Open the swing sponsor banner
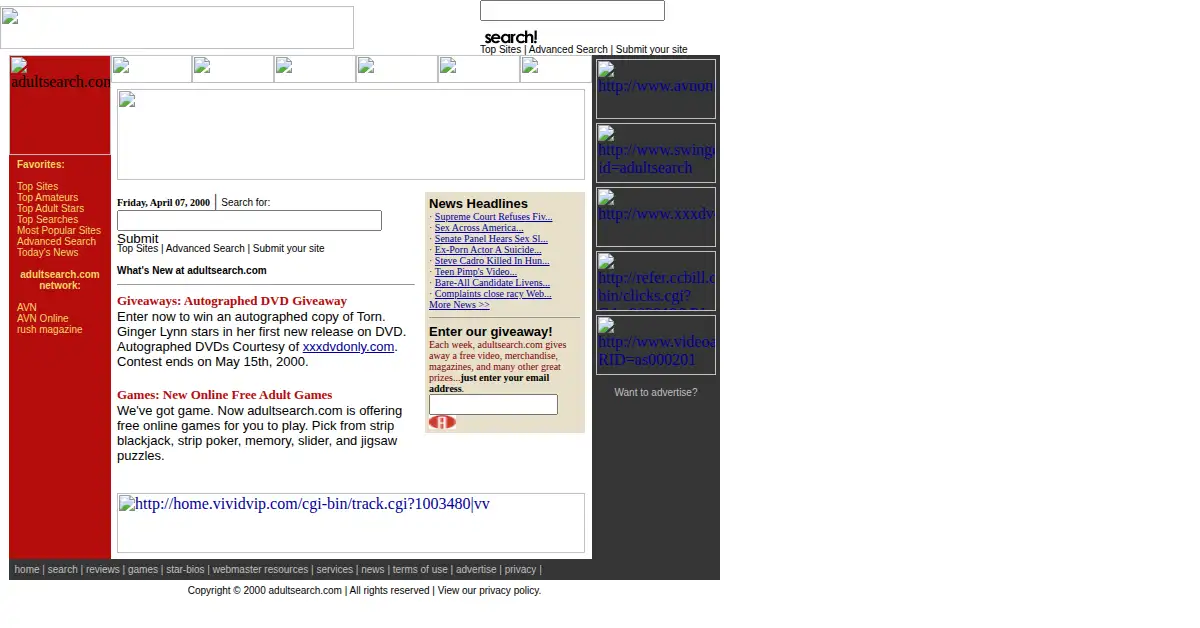Image resolution: width=1200 pixels, height=628 pixels. tap(656, 153)
